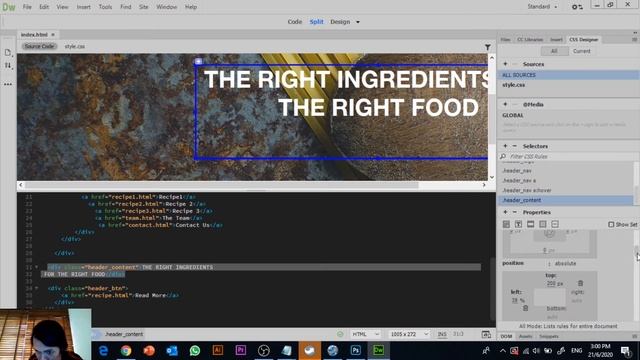Add a new CSS property
Viewport: 640px width, 360px height.
tap(505, 212)
